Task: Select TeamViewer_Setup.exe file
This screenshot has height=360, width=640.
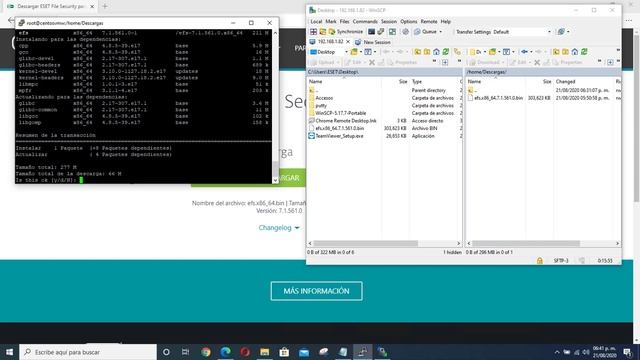Action: click(339, 136)
